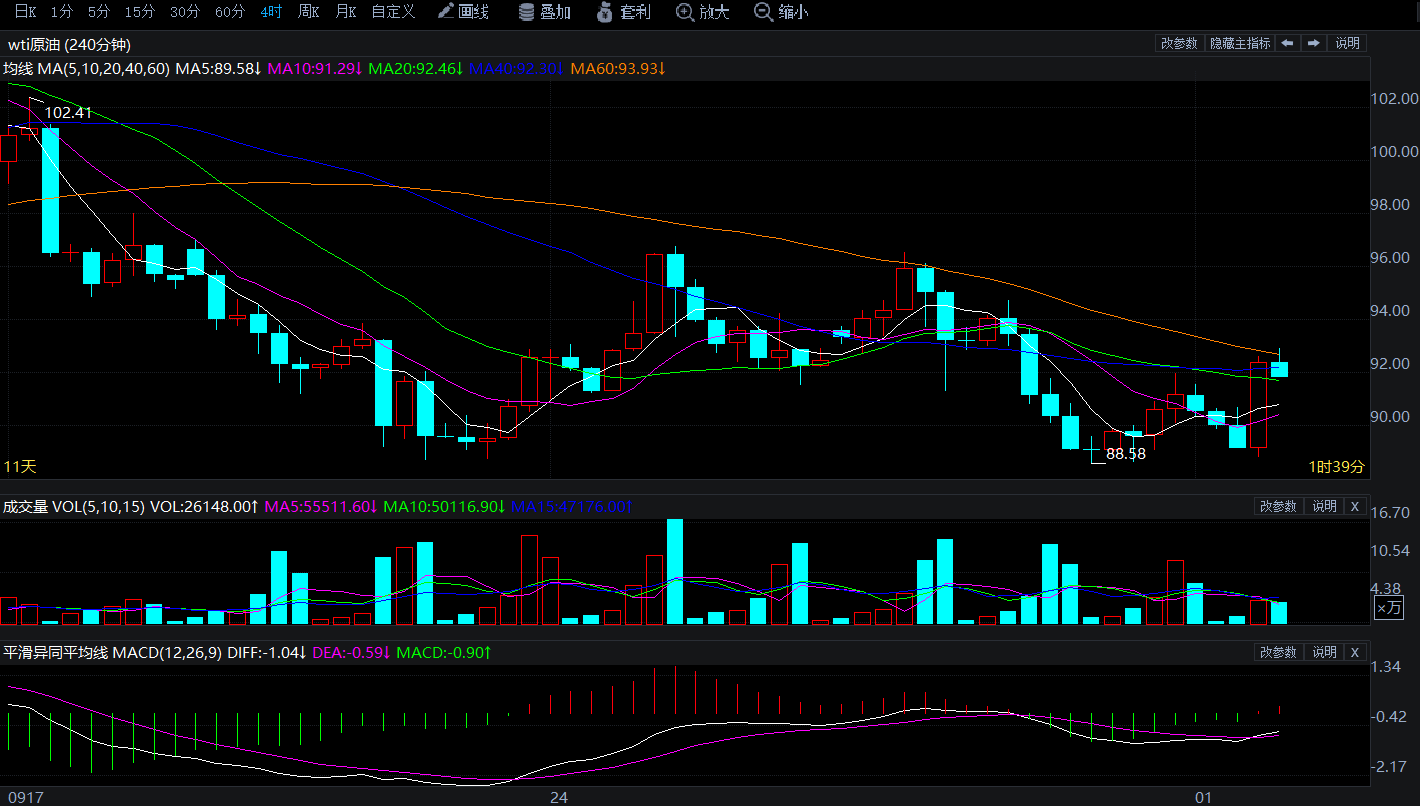Click the ×万 volume unit label
This screenshot has height=806, width=1420.
[x=1388, y=607]
